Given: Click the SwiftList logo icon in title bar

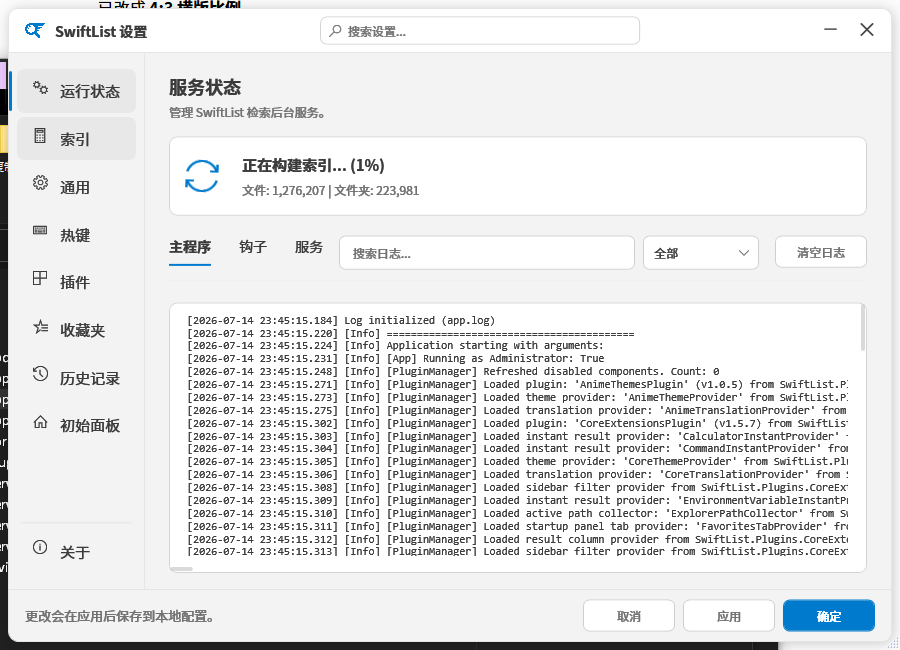Looking at the screenshot, I should (x=34, y=30).
